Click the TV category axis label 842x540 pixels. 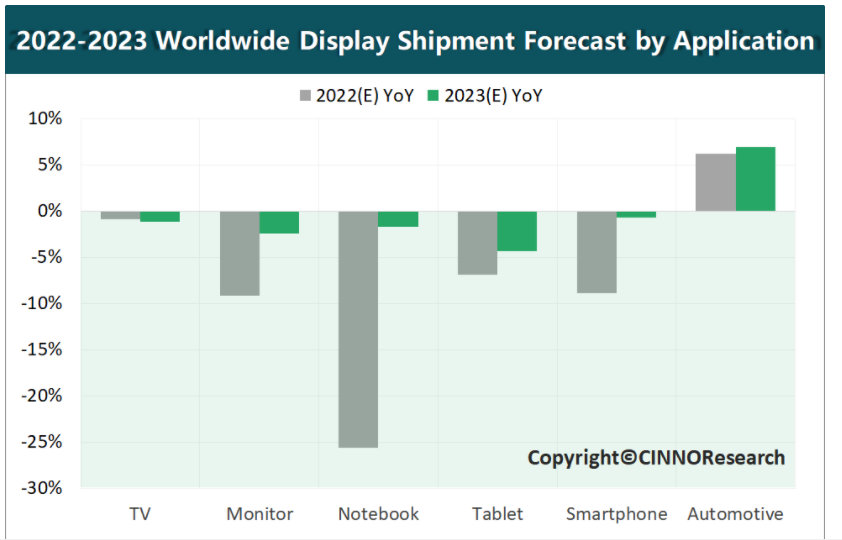click(140, 514)
